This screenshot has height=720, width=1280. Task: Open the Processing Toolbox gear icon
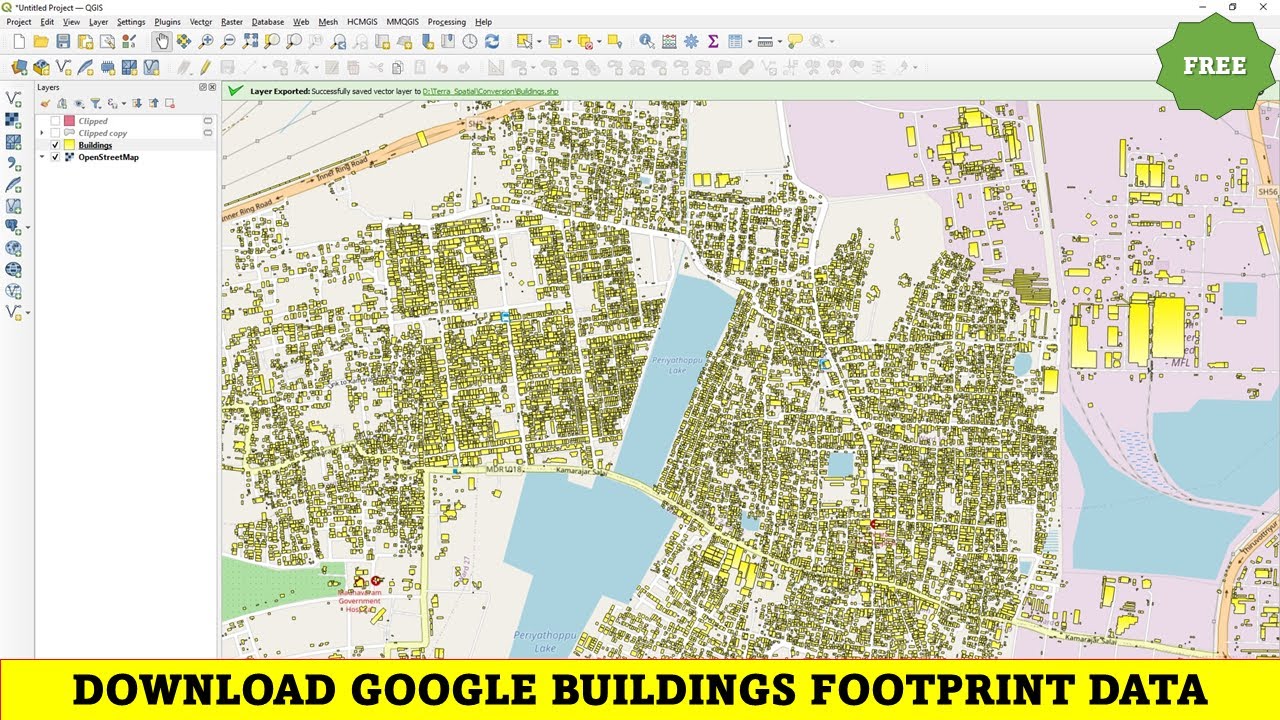click(x=691, y=41)
